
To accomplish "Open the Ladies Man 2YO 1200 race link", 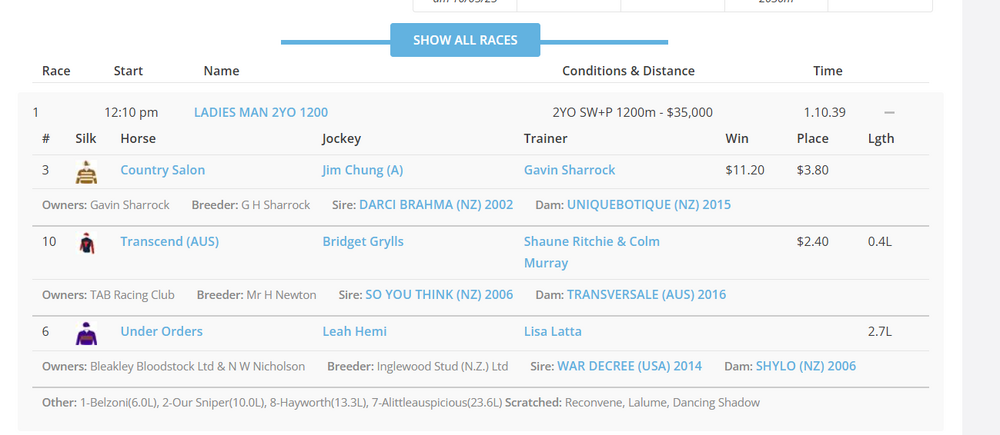I will click(x=260, y=112).
